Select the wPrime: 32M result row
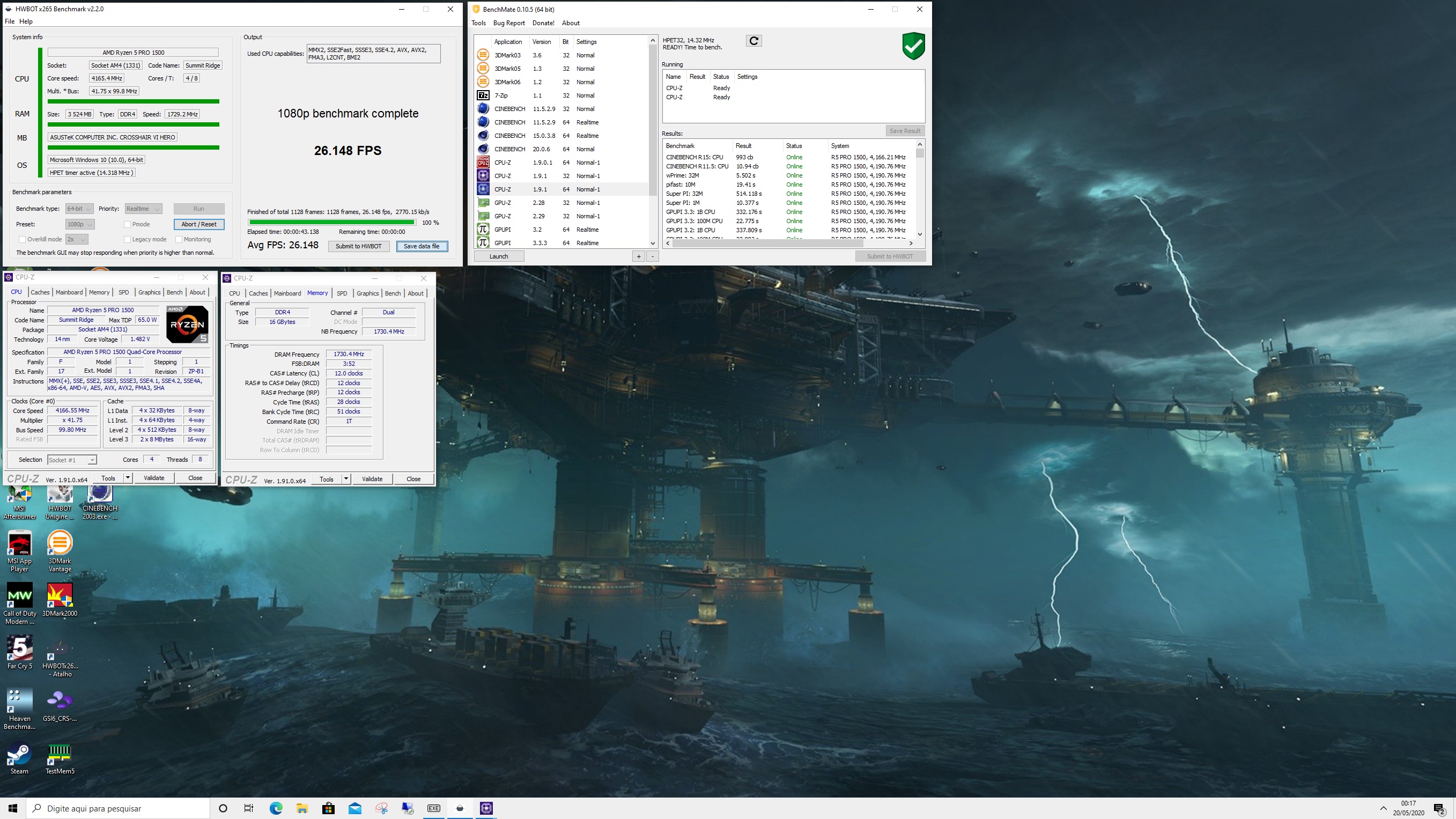This screenshot has width=1456, height=819. tap(789, 175)
